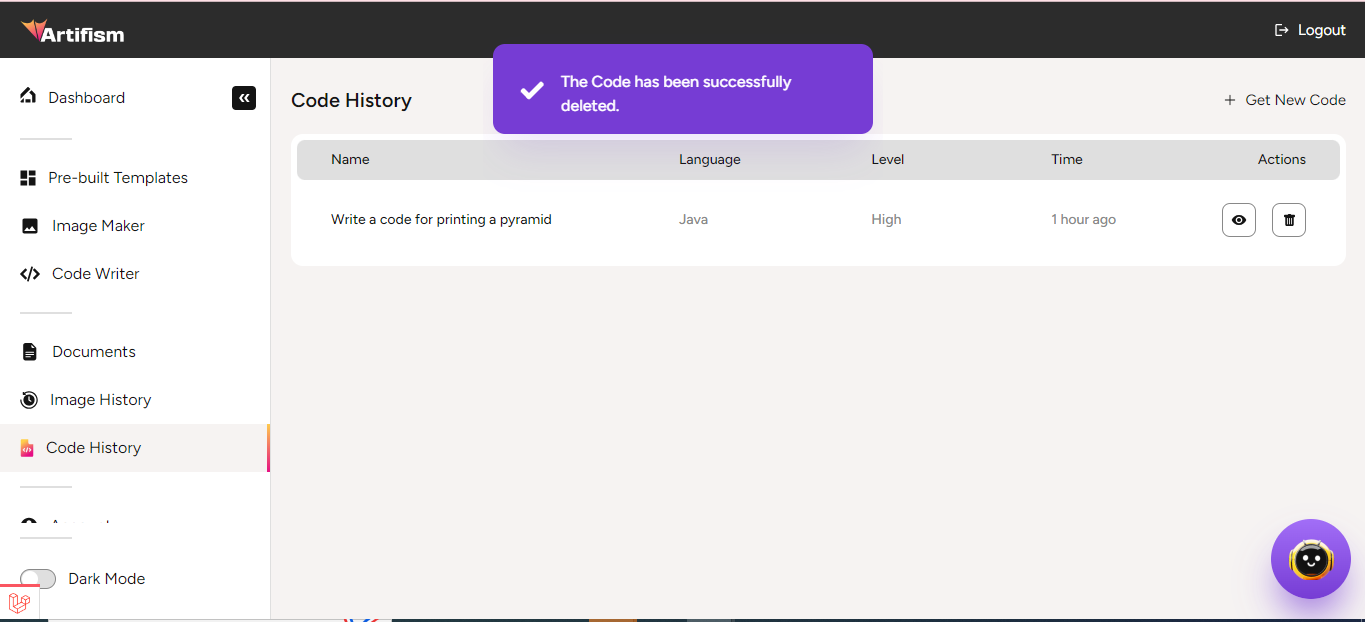Open Pre-built Templates from sidebar
The width and height of the screenshot is (1365, 622).
117,178
